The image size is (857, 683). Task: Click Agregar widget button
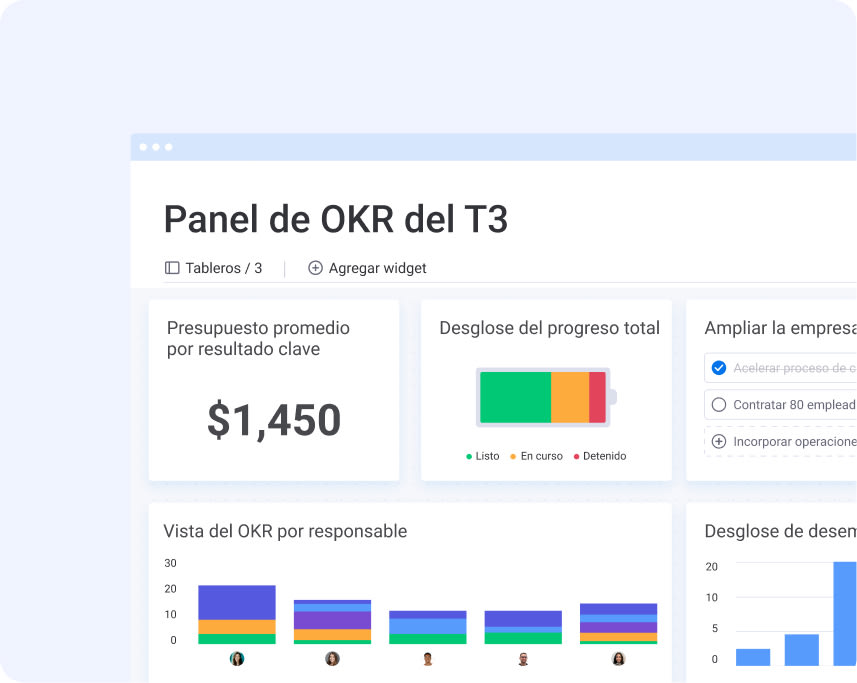367,268
